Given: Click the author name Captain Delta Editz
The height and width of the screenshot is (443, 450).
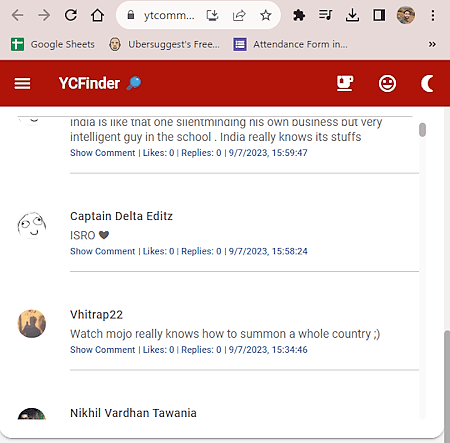Looking at the screenshot, I should pyautogui.click(x=121, y=216).
